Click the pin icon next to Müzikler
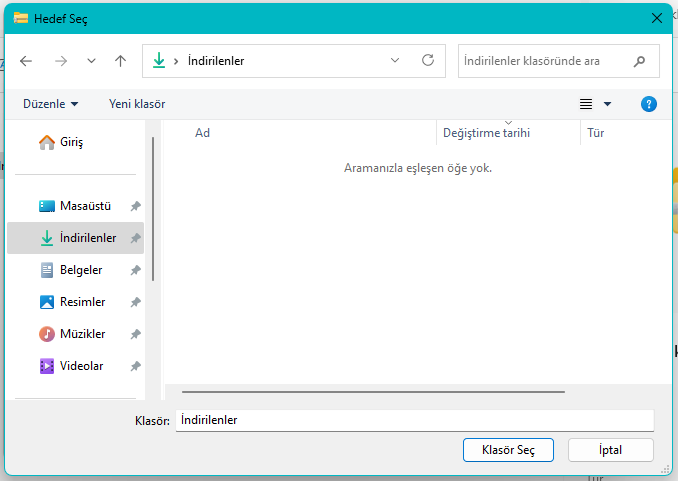 pos(136,334)
